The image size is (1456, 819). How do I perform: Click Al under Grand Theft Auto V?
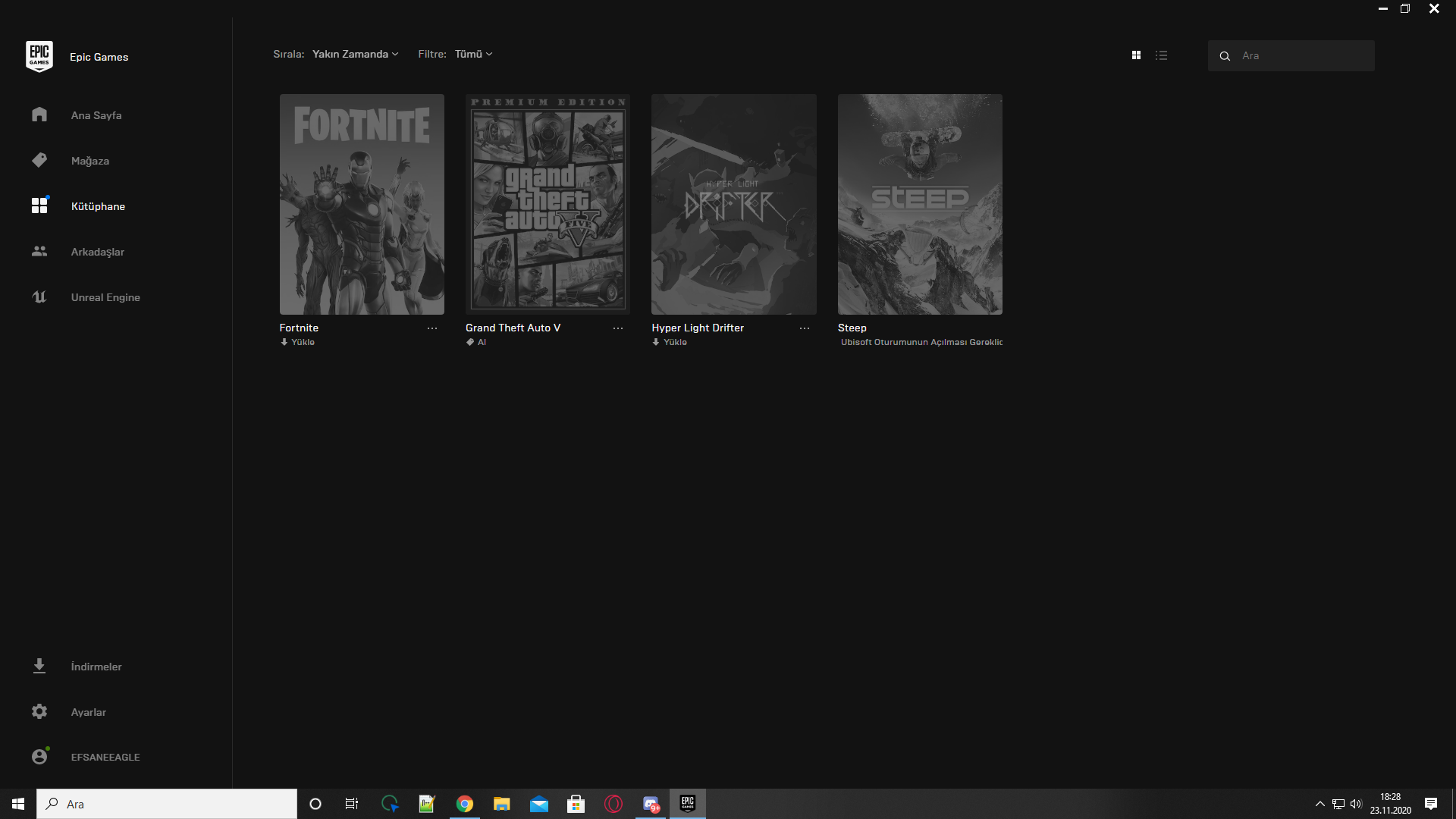pyautogui.click(x=476, y=342)
